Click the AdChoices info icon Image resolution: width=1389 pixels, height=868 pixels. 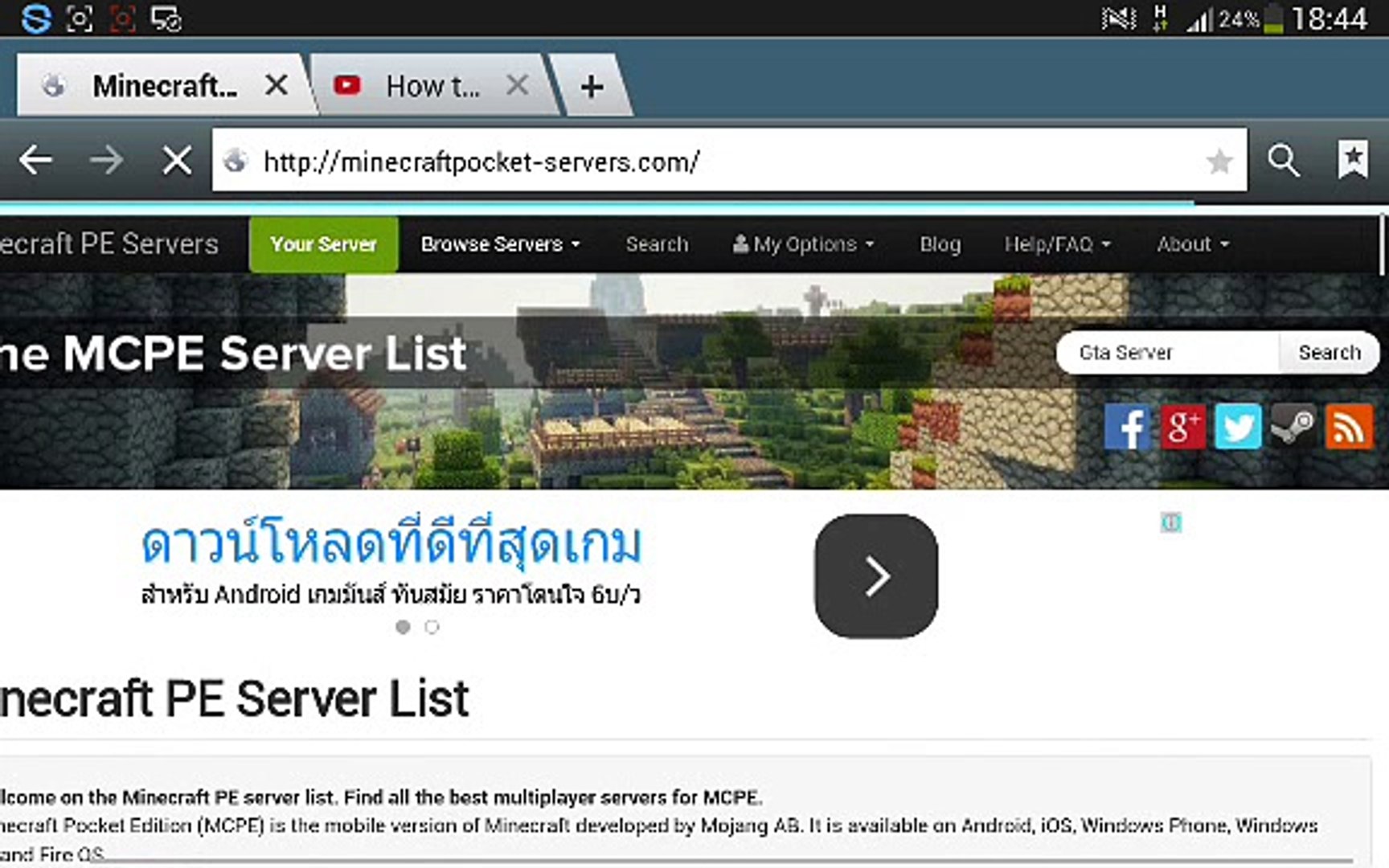[1171, 523]
